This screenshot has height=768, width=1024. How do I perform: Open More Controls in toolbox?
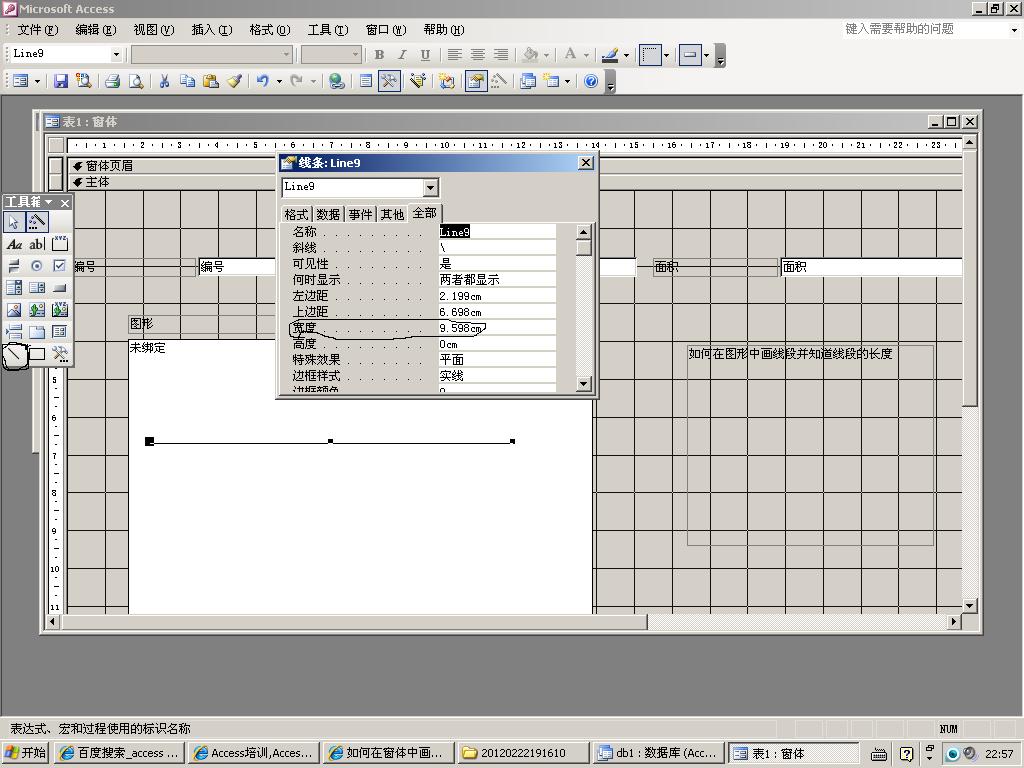click(x=59, y=354)
